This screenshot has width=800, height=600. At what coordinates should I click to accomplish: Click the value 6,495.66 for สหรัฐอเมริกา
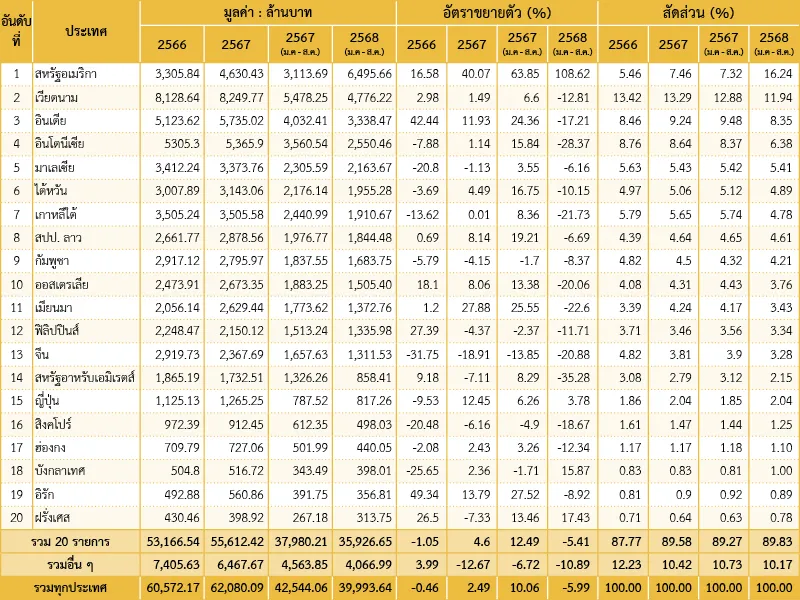[364, 74]
